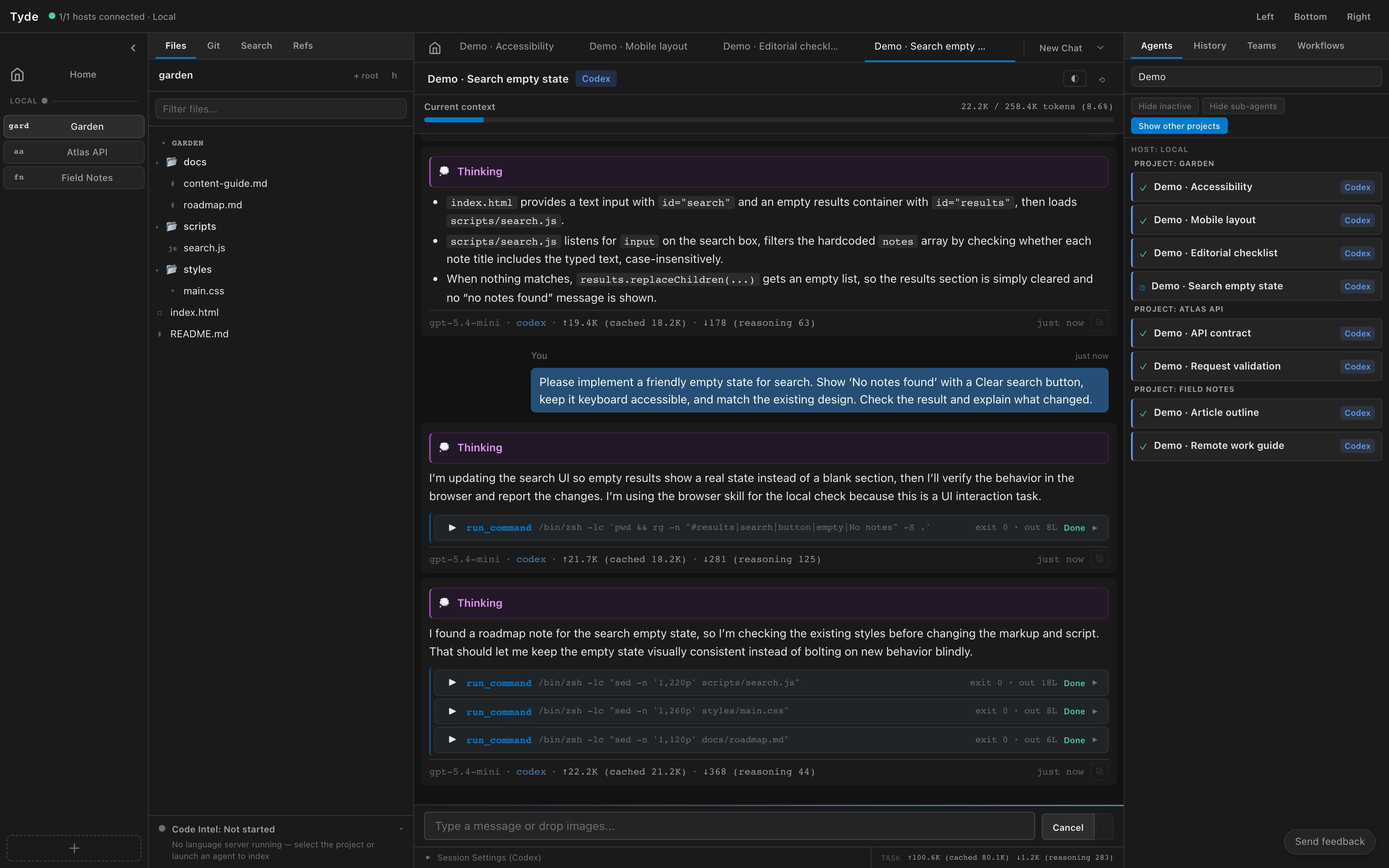1389x868 pixels.
Task: Play the rg run_command entry
Action: (x=452, y=527)
